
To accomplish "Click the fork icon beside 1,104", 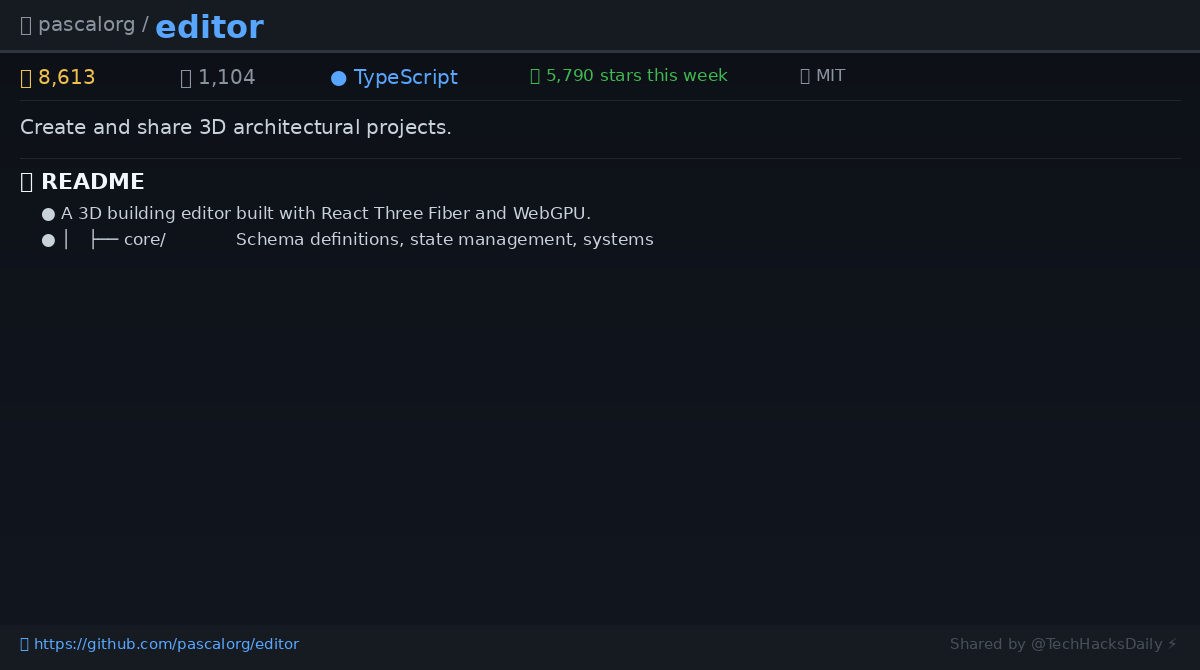I will pyautogui.click(x=186, y=77).
